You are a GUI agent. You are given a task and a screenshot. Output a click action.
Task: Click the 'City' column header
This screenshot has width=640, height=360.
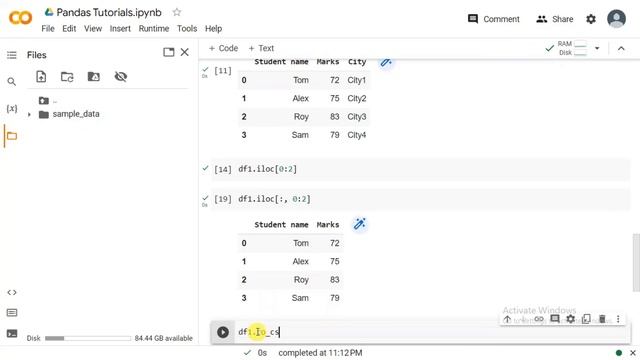click(357, 62)
